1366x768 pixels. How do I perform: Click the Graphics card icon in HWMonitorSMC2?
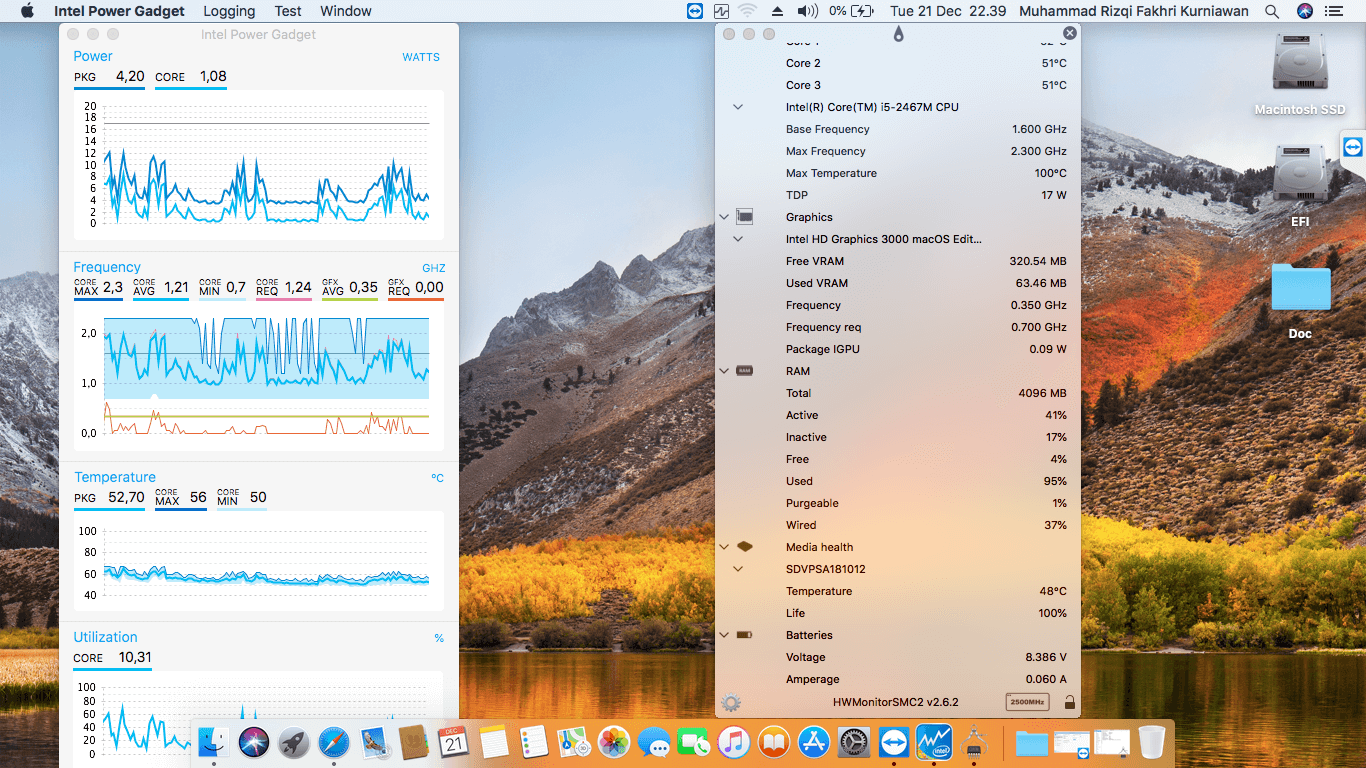tap(744, 217)
